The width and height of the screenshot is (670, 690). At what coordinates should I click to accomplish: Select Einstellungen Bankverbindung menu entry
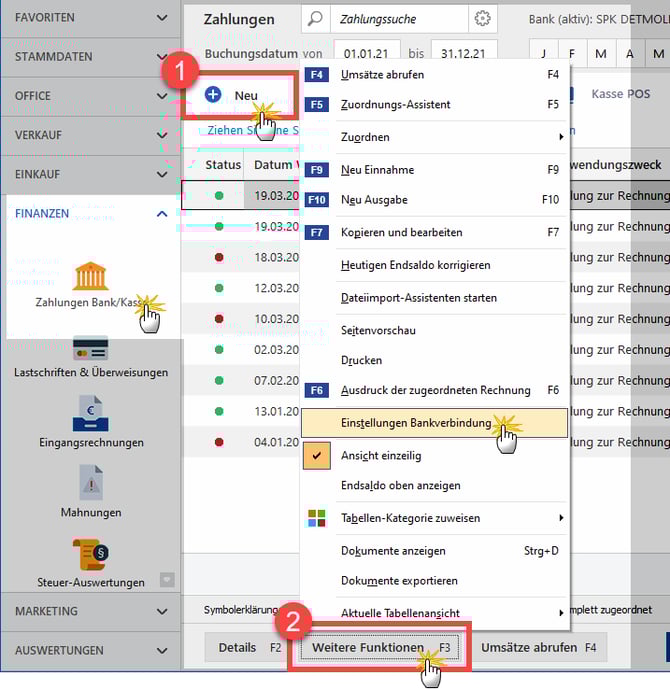point(415,423)
